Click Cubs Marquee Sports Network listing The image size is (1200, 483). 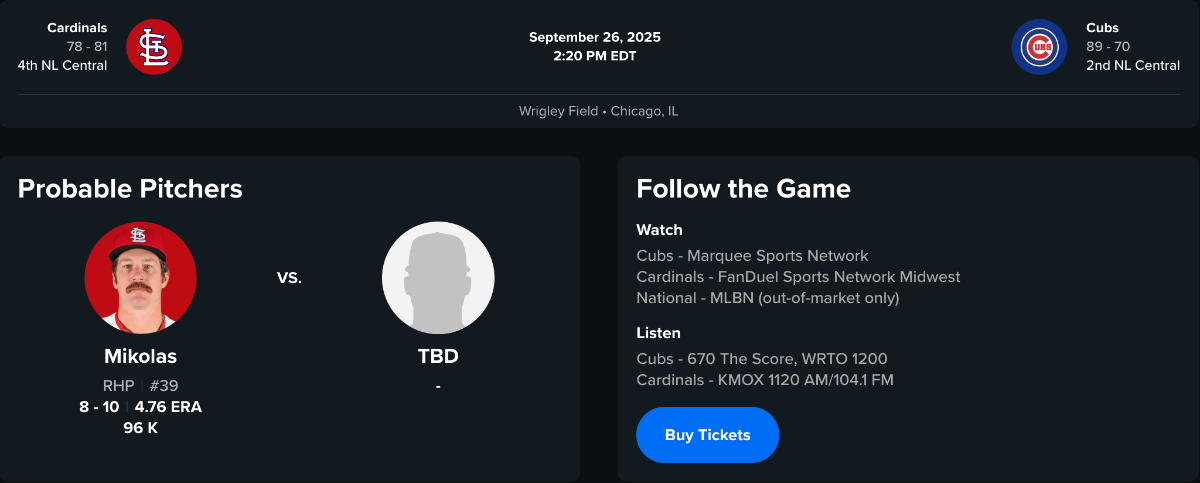click(x=752, y=256)
